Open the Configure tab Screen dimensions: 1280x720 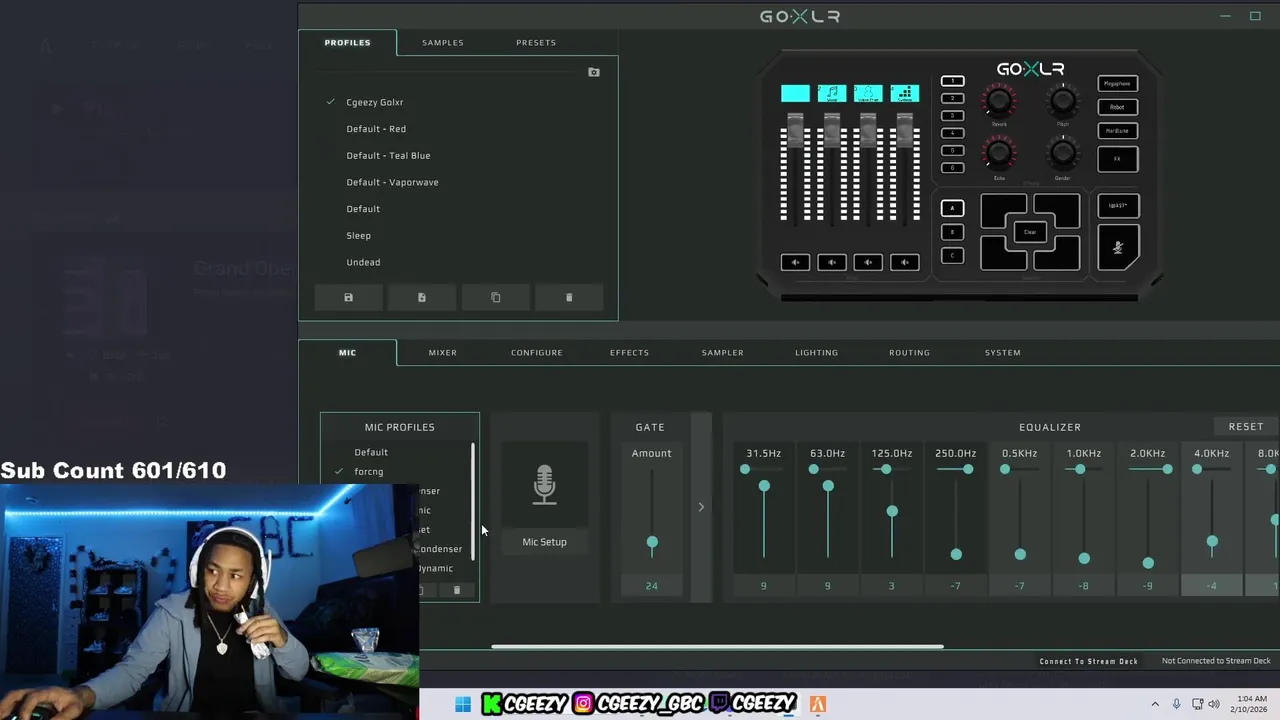(537, 352)
